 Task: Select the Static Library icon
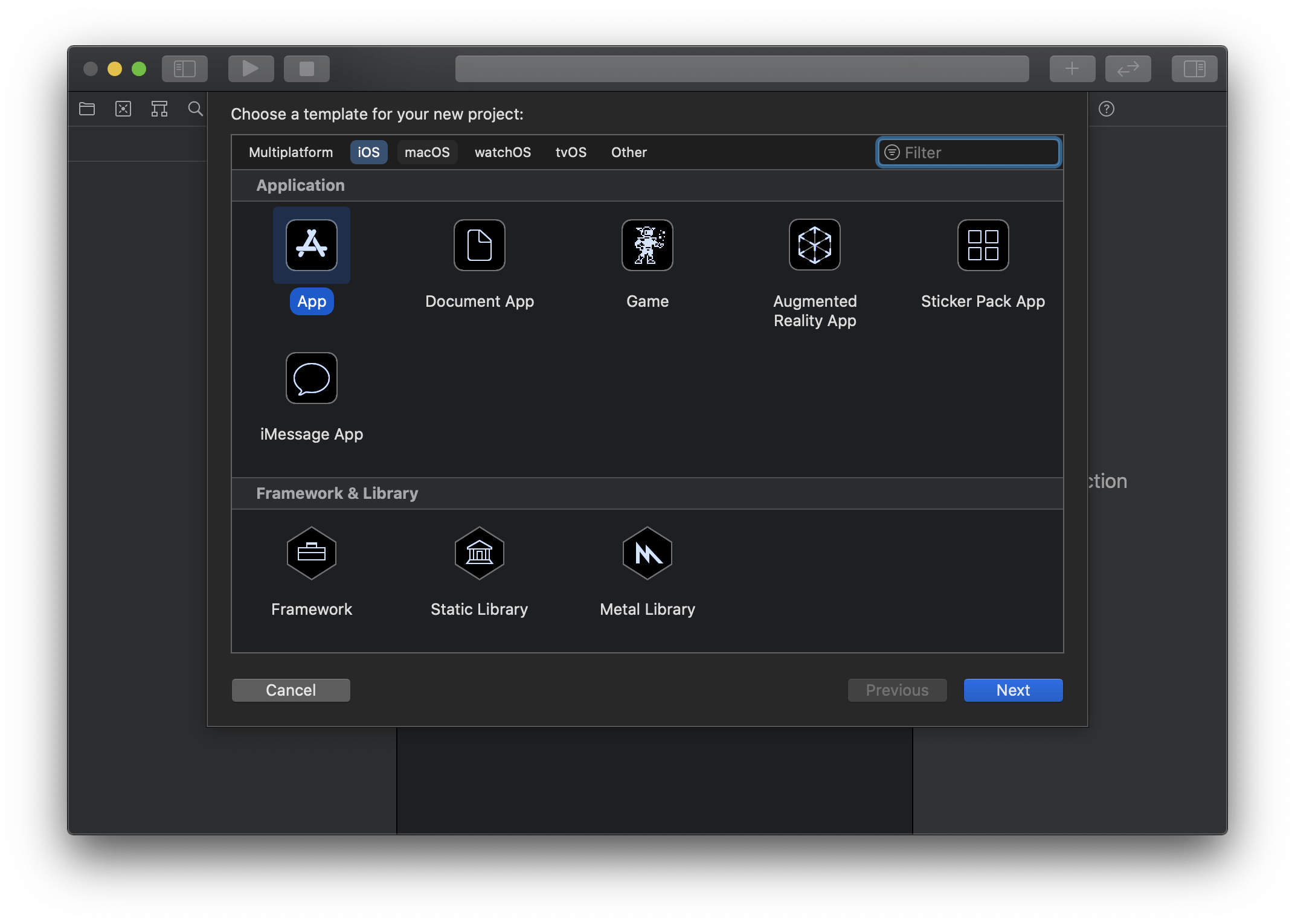[479, 556]
